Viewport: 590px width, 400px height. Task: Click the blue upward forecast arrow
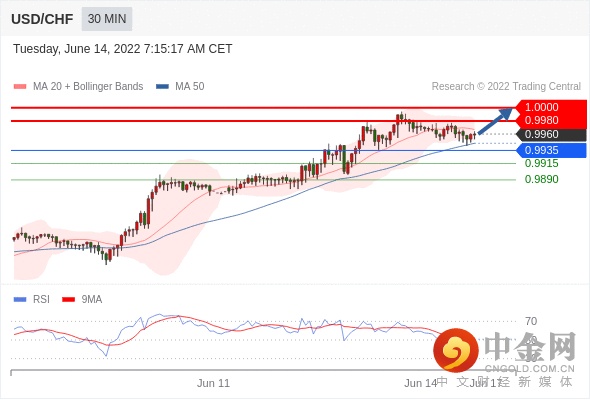coord(495,120)
